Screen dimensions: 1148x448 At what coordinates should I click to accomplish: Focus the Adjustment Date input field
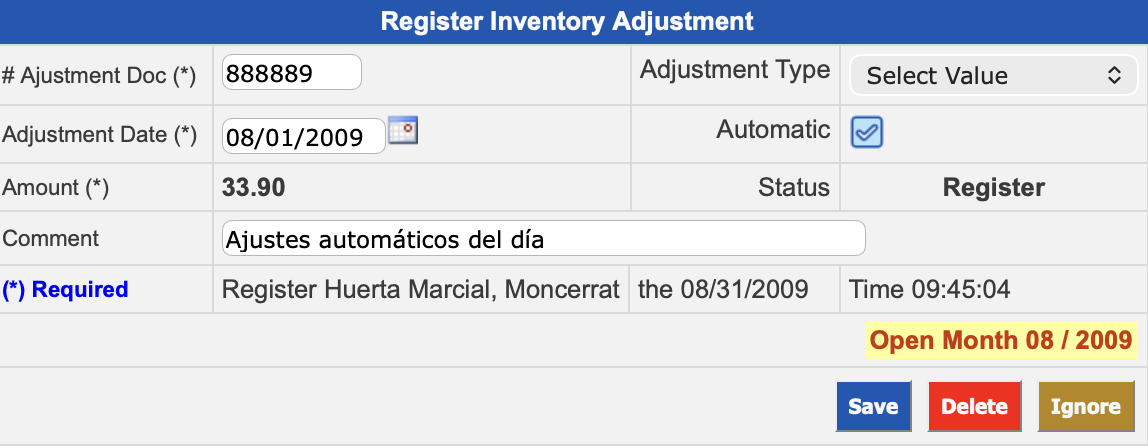coord(303,137)
